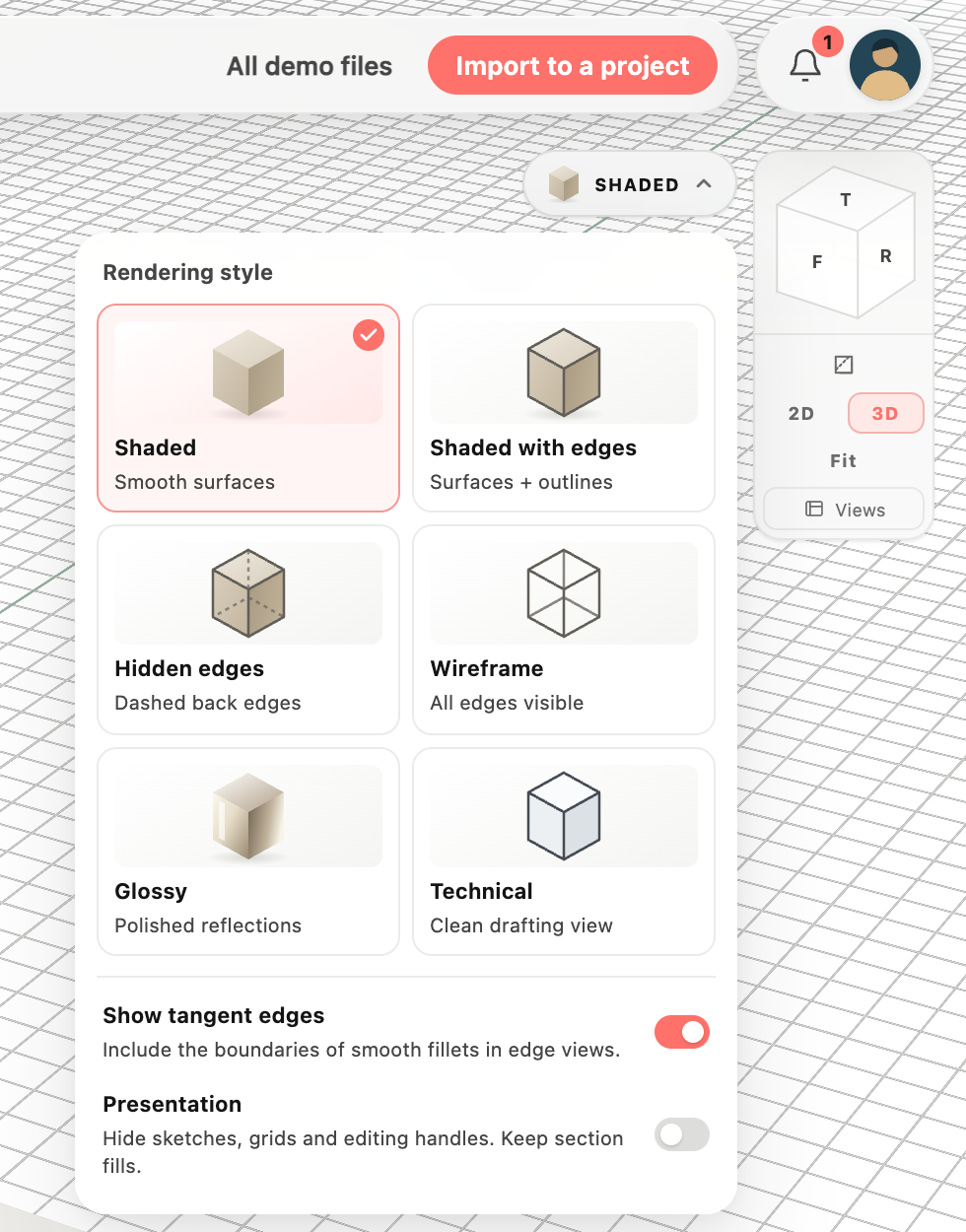The image size is (966, 1232).
Task: Select the Right face of the view cube
Action: pos(885,256)
